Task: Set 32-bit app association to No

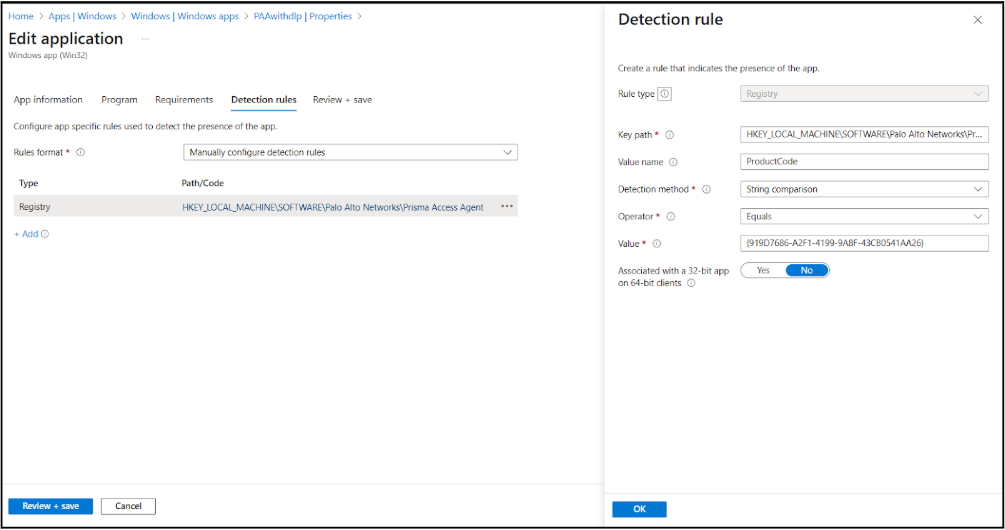Action: point(807,270)
